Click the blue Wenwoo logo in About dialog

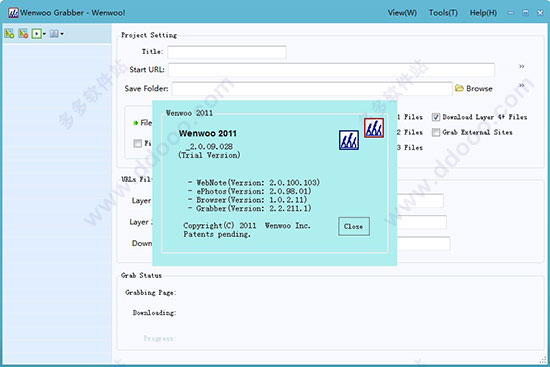click(349, 140)
